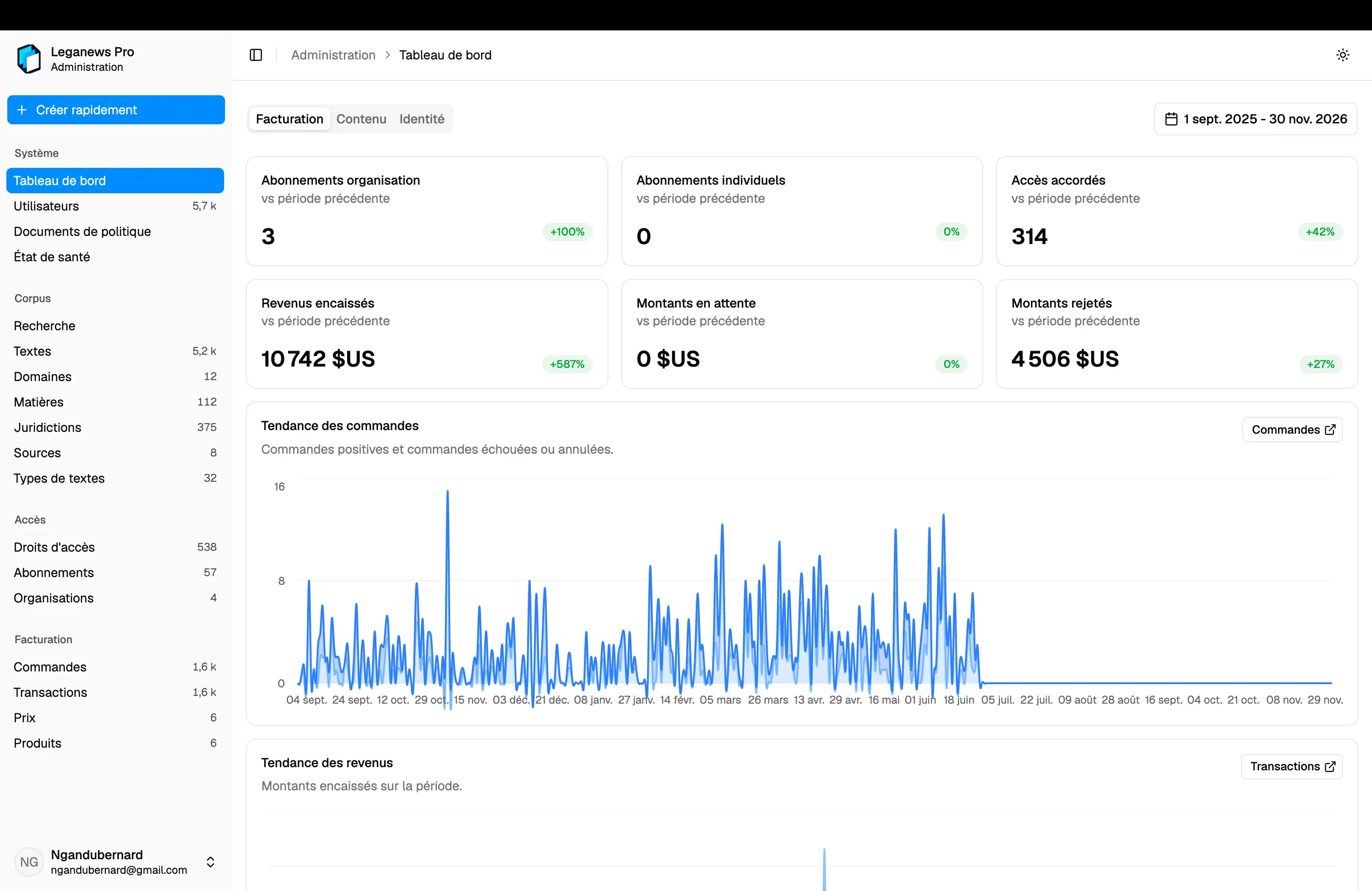Open Sources in sidebar
The width and height of the screenshot is (1372, 891).
coord(115,452)
